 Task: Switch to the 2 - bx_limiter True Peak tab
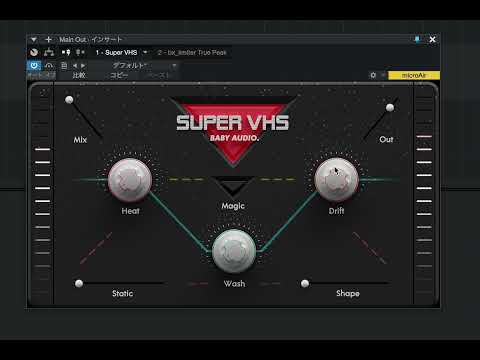tap(192, 53)
